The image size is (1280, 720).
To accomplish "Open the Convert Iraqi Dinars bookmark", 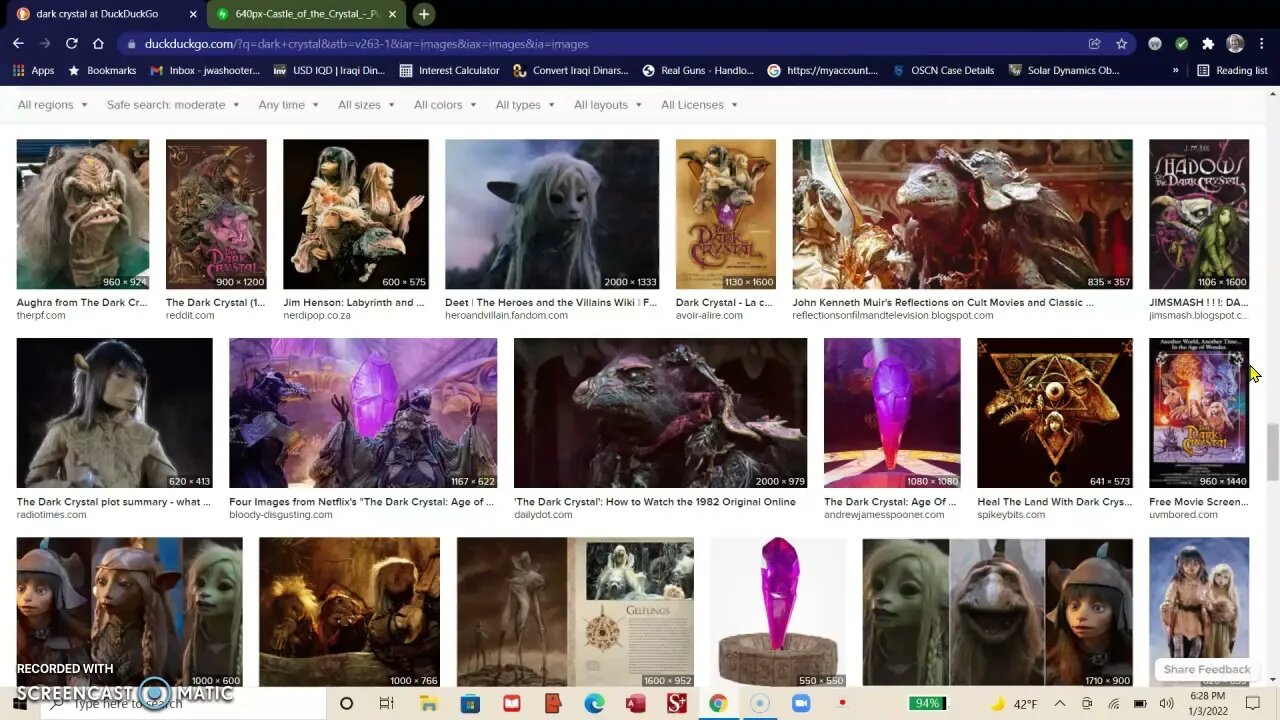I will point(571,71).
